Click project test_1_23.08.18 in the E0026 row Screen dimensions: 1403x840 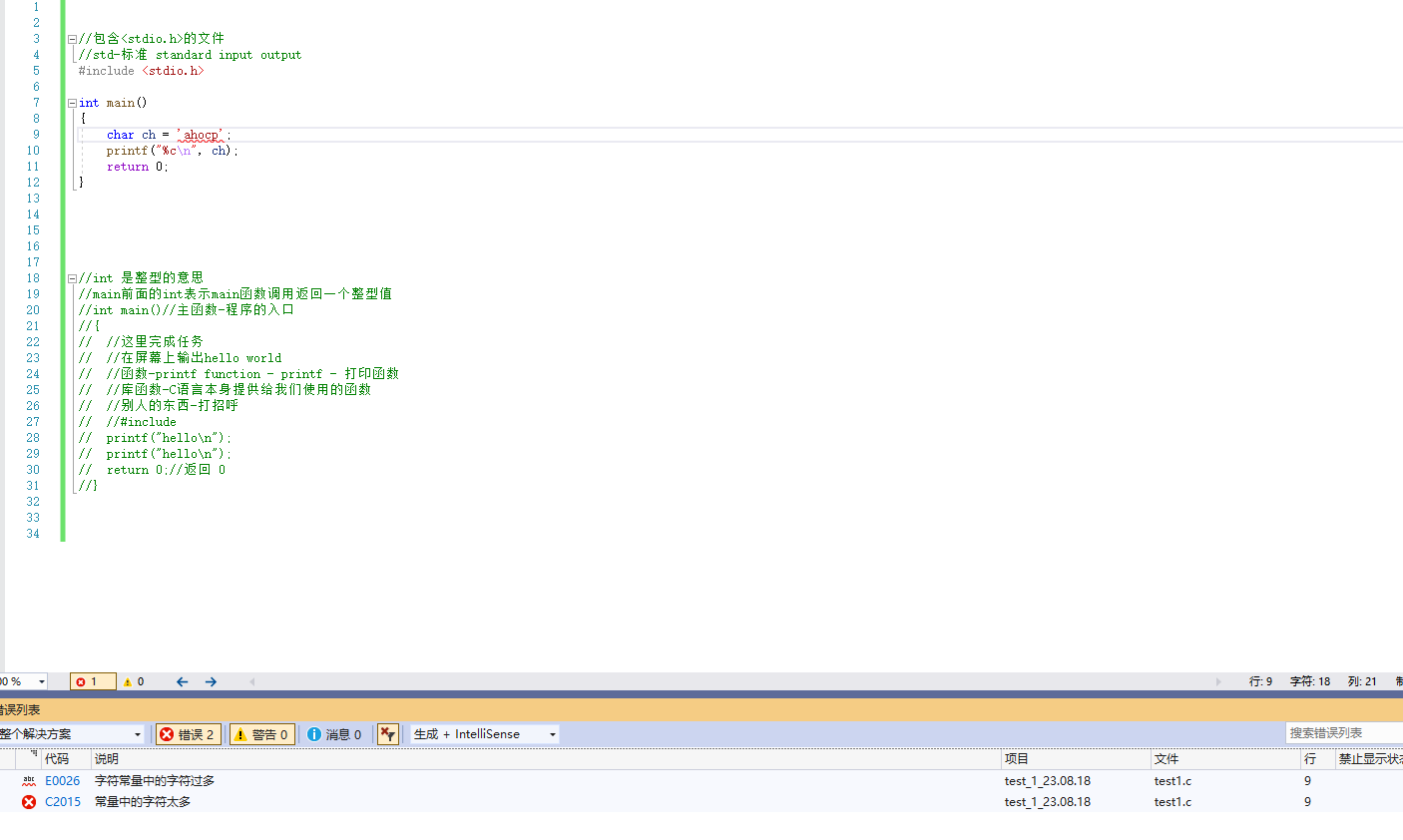click(1047, 781)
